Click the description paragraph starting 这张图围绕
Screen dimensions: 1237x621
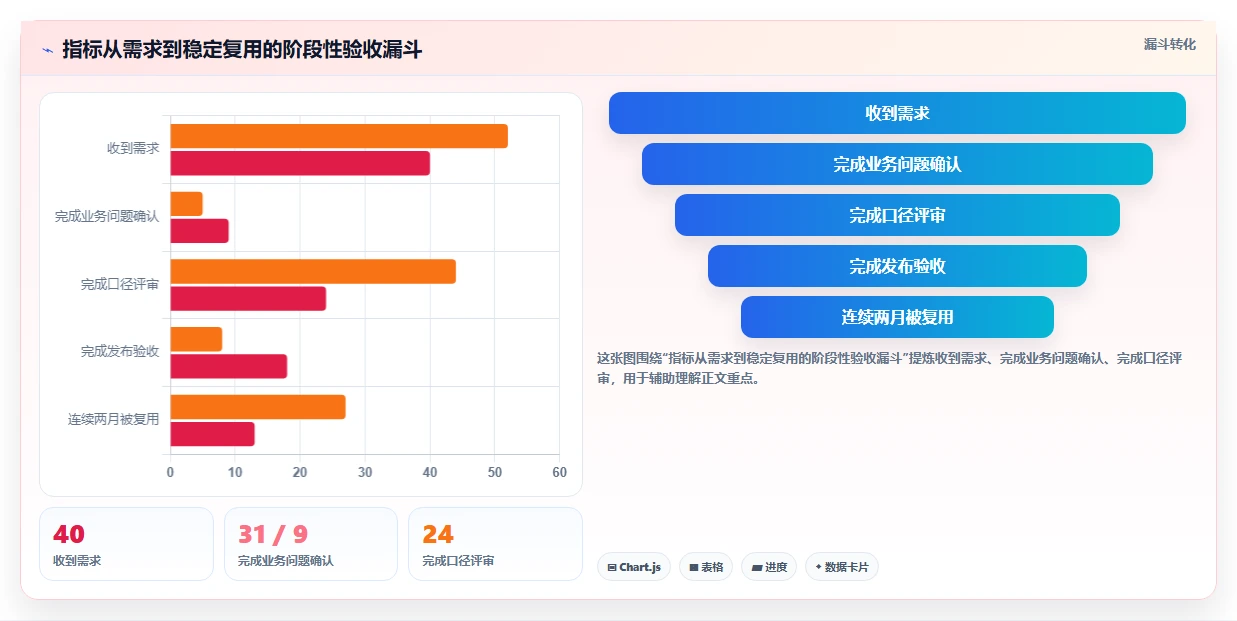890,368
